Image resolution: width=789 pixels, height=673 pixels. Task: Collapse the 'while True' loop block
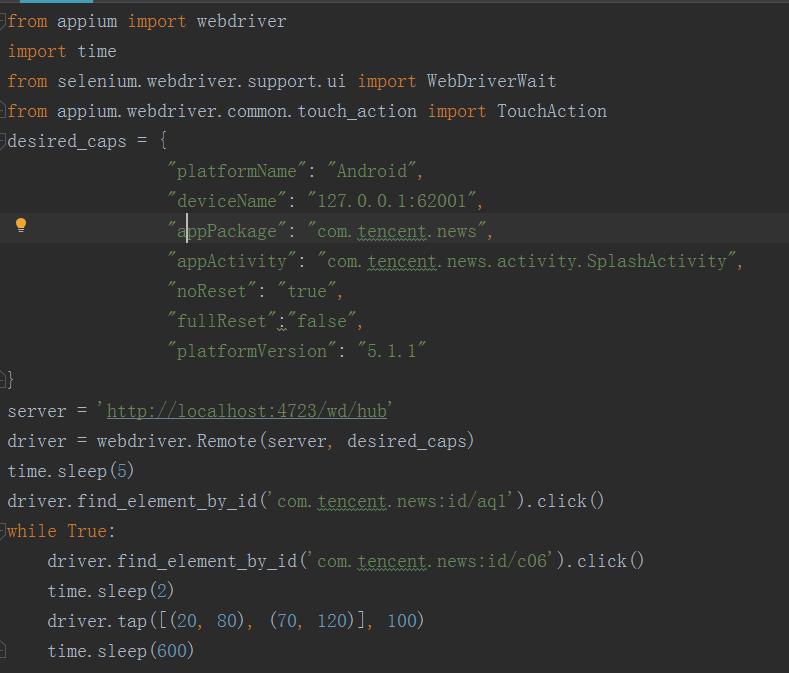[3, 531]
